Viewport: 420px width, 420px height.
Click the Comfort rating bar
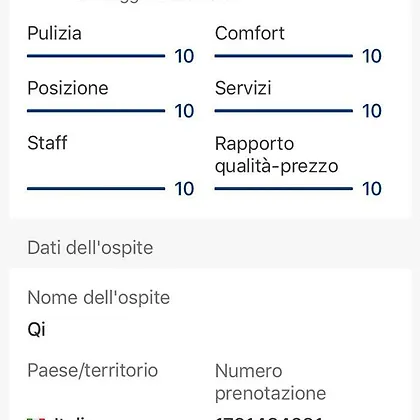point(284,56)
